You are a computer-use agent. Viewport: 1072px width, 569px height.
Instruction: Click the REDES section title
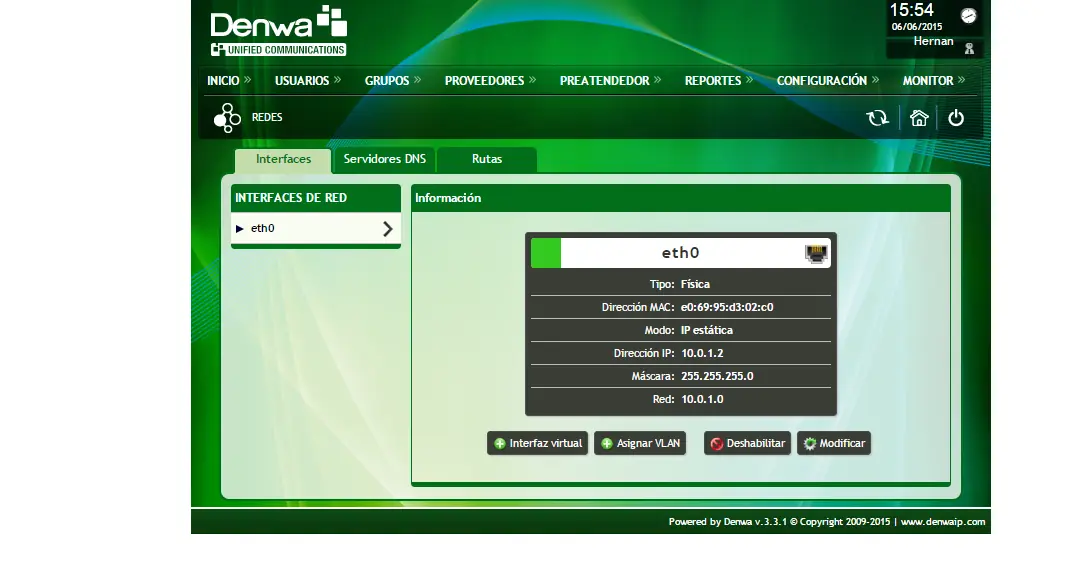(x=267, y=118)
